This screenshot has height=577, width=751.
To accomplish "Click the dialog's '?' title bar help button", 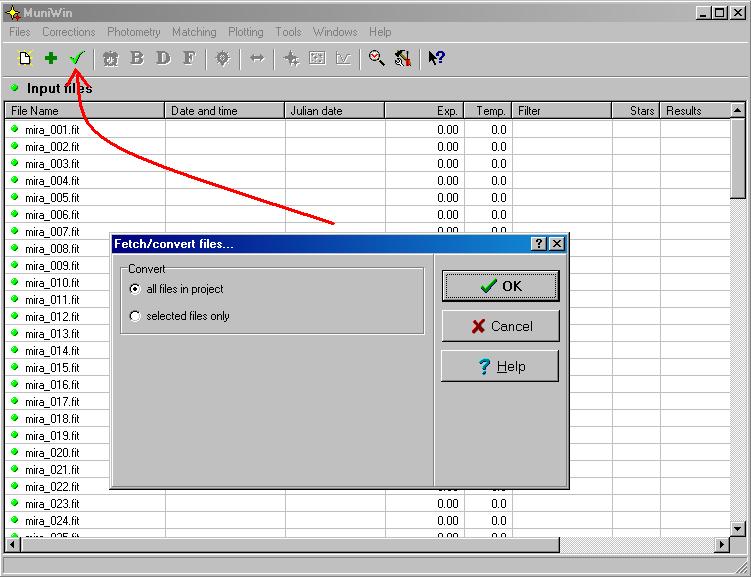I will 539,244.
